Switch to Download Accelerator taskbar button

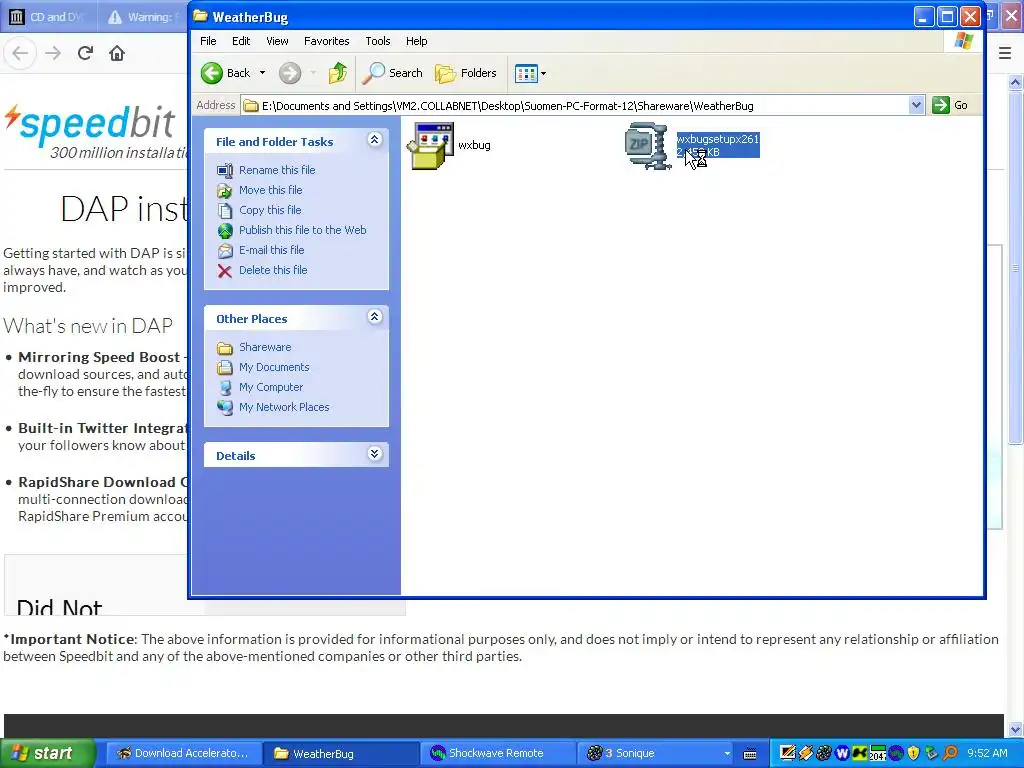tap(184, 753)
